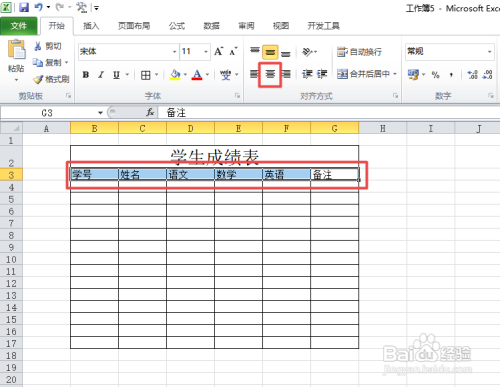Switch to the 公式 (Formulas) tab
Image resolution: width=500 pixels, height=387 pixels.
(x=177, y=26)
